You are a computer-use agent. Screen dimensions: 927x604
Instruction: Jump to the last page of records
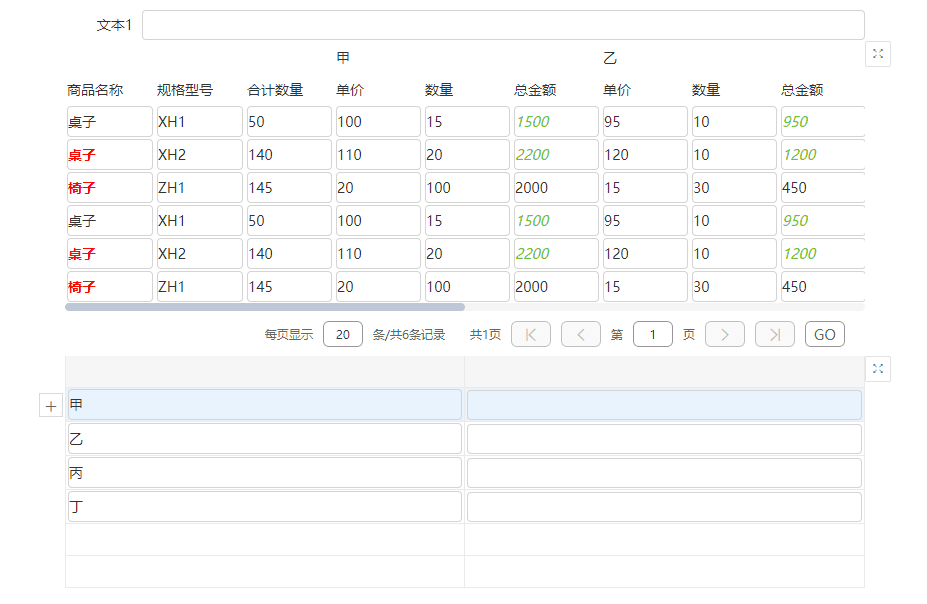(774, 335)
